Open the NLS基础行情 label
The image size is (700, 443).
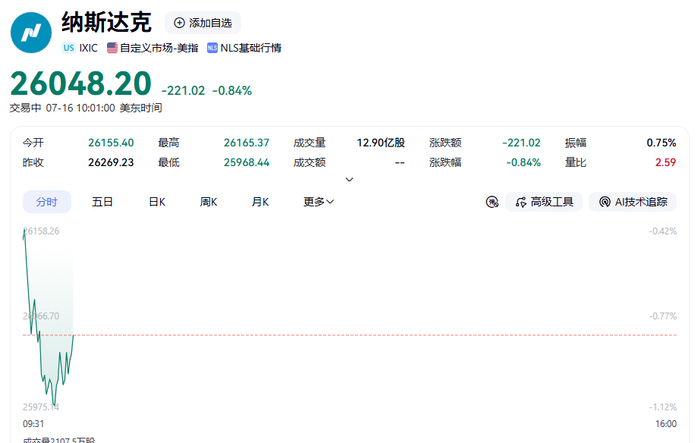[x=250, y=48]
